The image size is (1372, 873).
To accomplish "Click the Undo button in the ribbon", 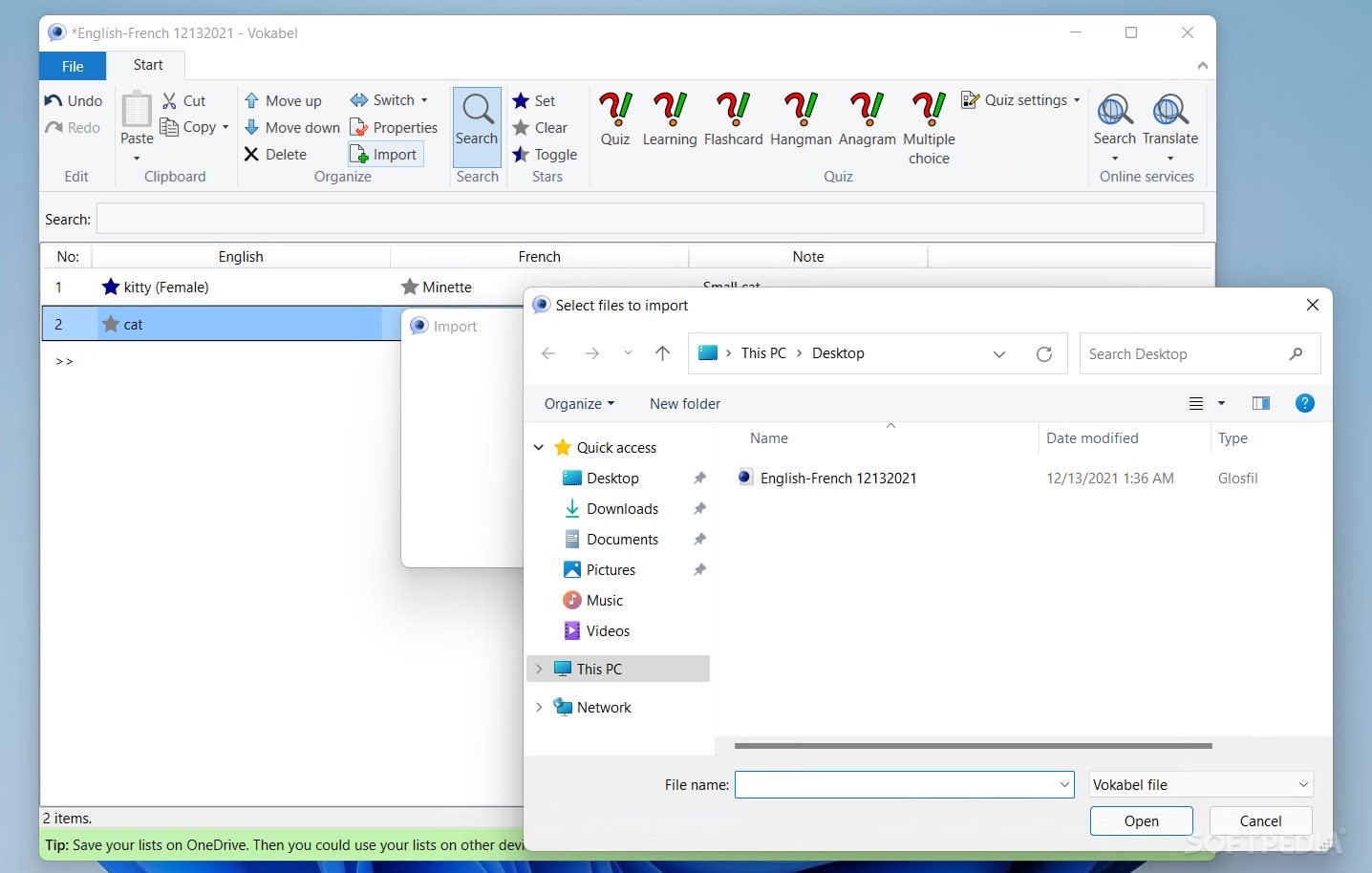I will [x=74, y=100].
